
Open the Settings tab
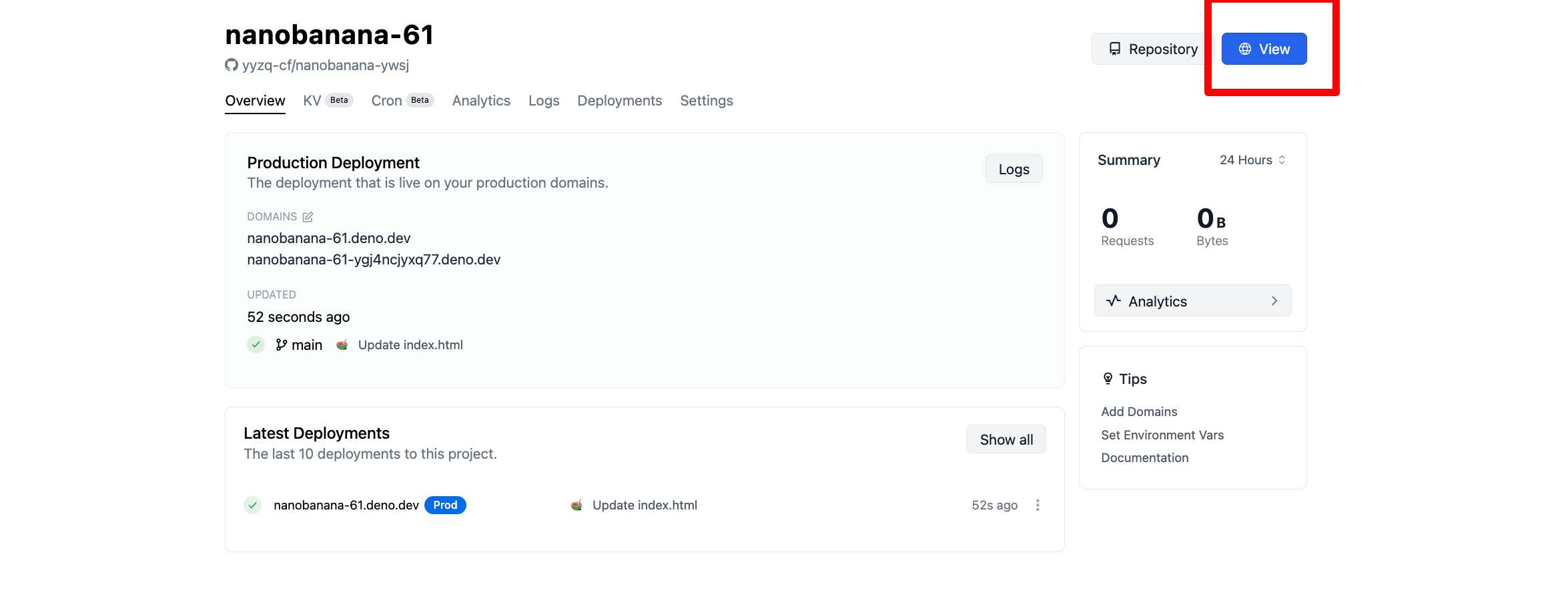tap(706, 101)
